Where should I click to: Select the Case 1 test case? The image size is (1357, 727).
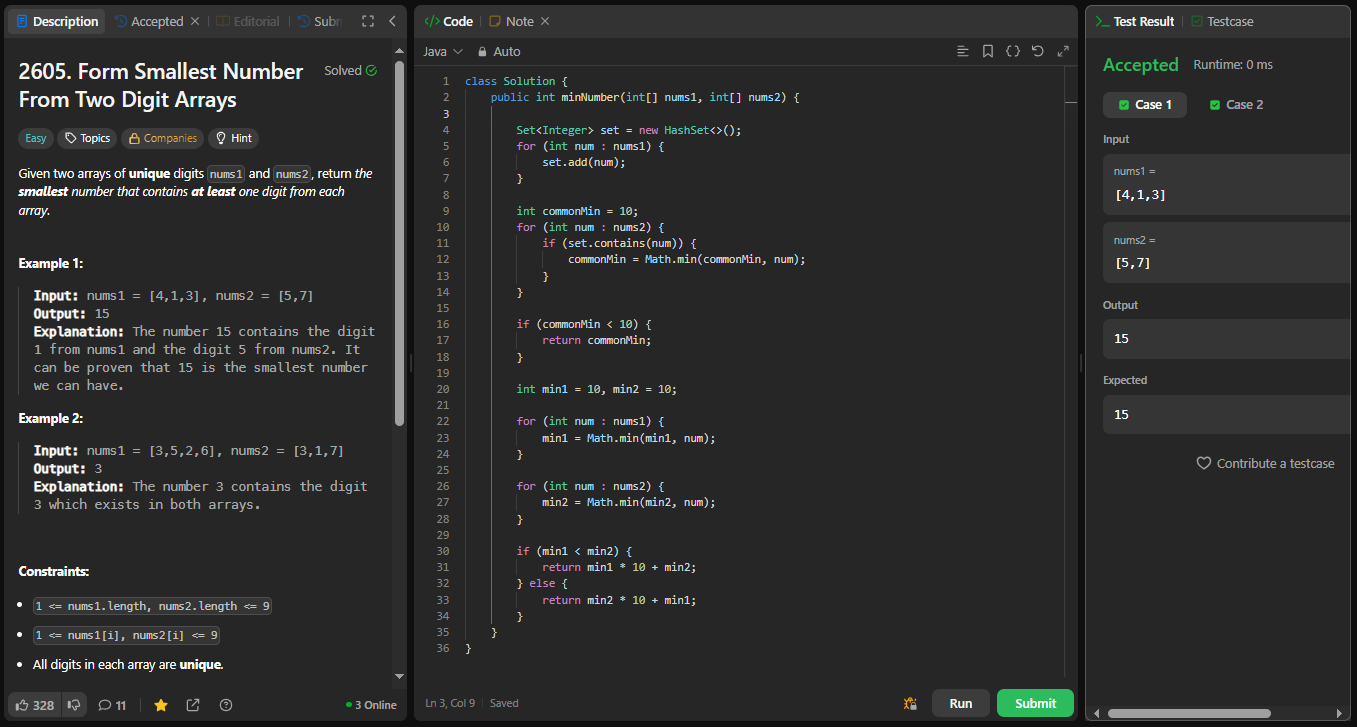(1145, 105)
